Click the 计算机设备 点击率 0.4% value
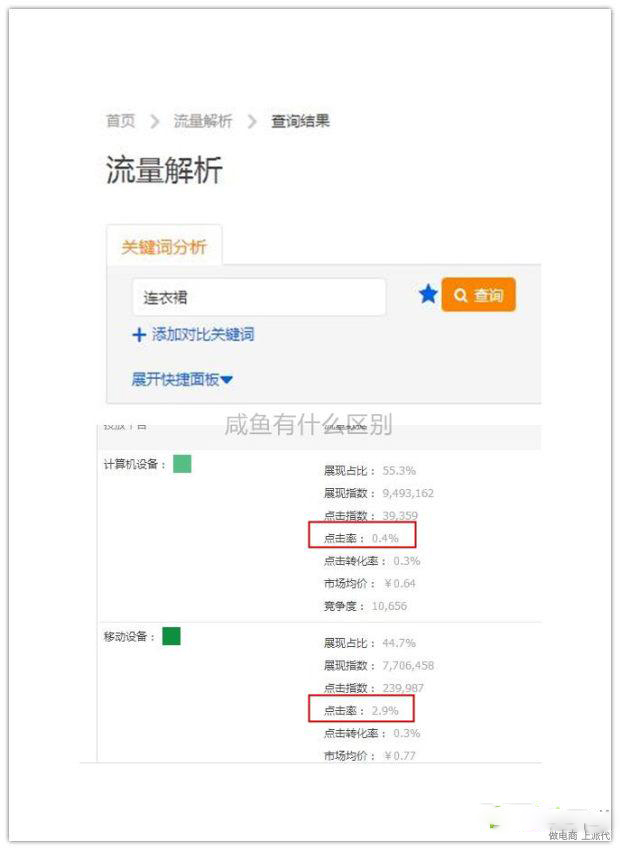This screenshot has width=620, height=850. 385,538
